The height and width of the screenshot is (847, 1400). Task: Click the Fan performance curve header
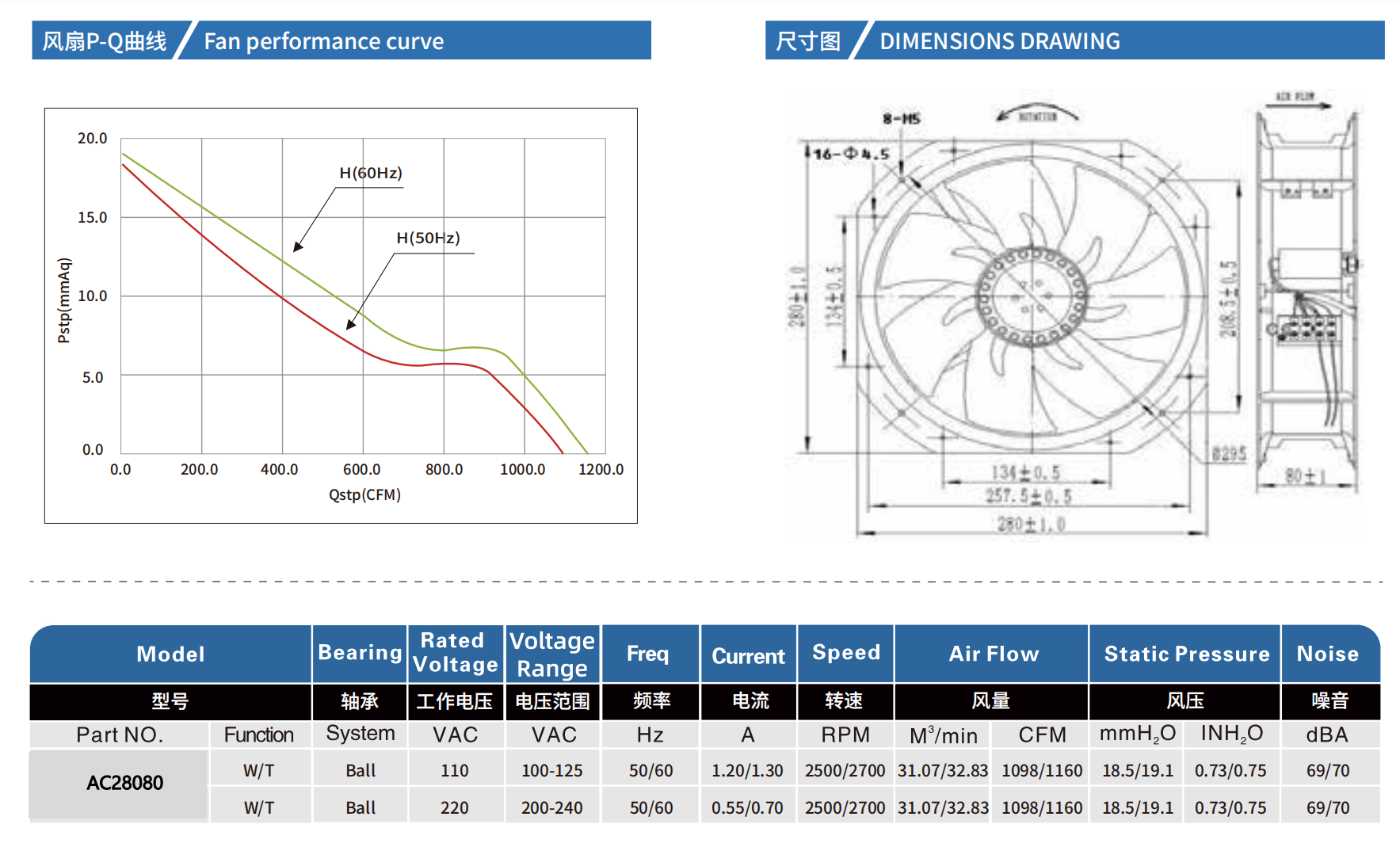(324, 40)
